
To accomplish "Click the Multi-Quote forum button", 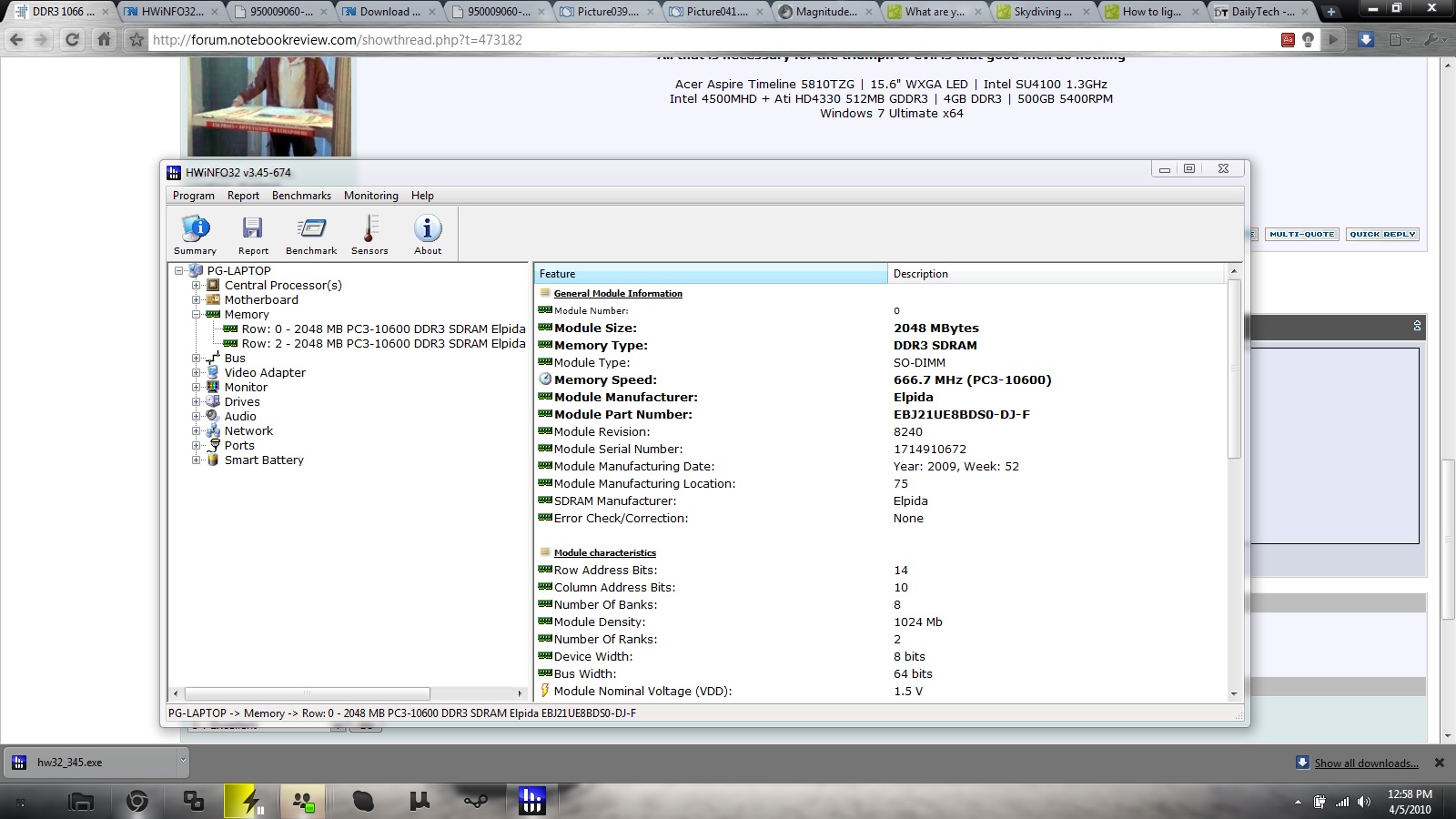I will click(x=1302, y=235).
